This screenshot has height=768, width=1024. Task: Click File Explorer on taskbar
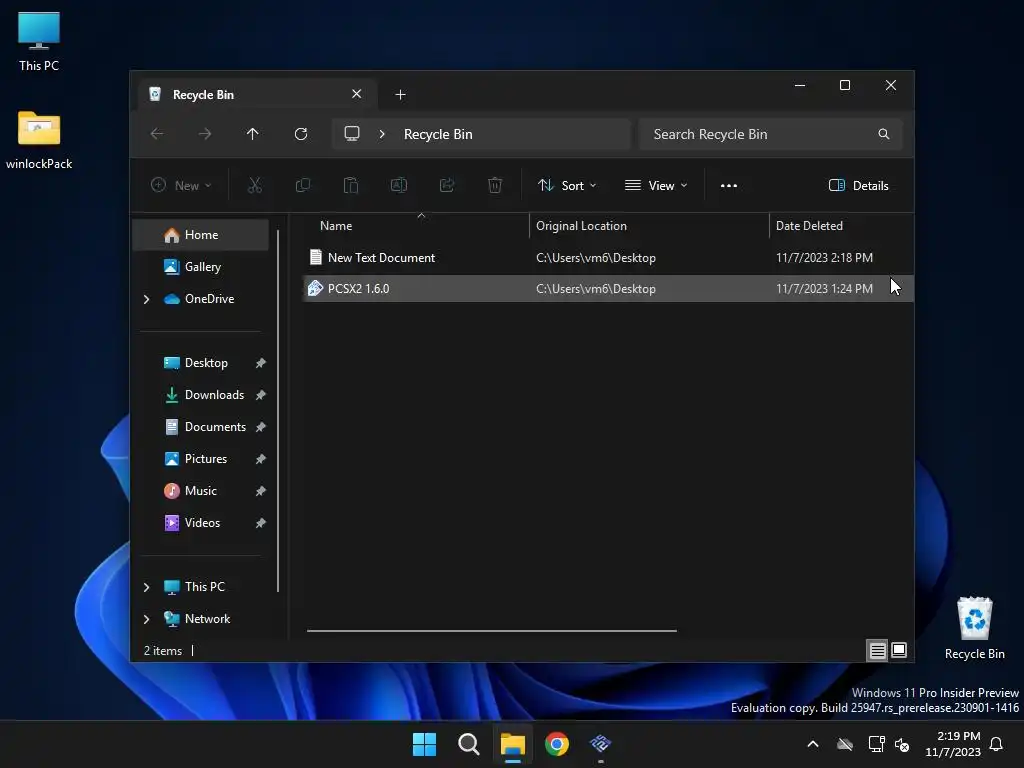pyautogui.click(x=513, y=744)
